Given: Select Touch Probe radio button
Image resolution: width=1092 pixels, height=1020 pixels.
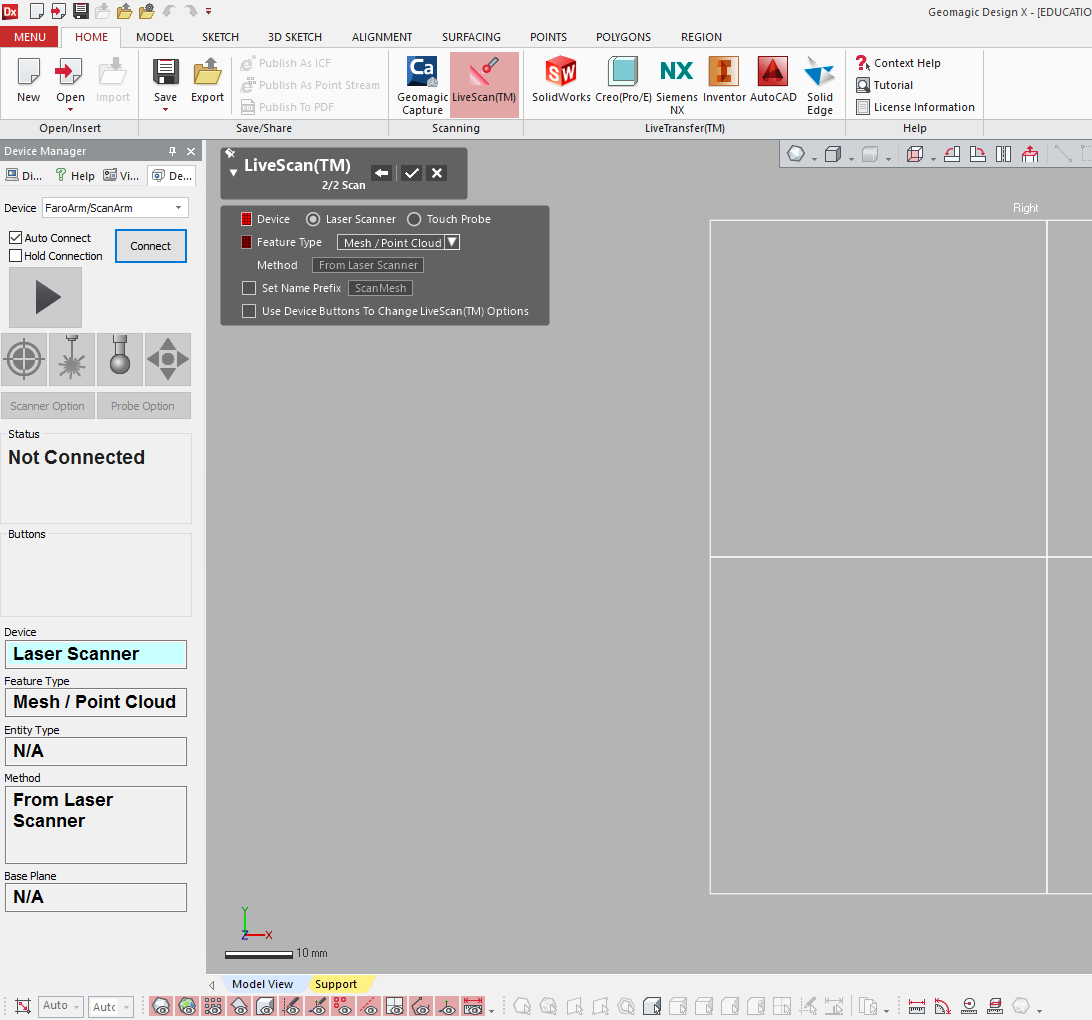Looking at the screenshot, I should (x=414, y=219).
